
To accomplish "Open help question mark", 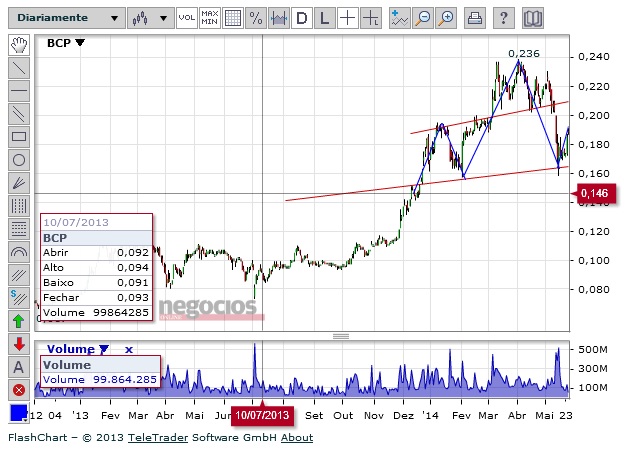I will pos(504,18).
